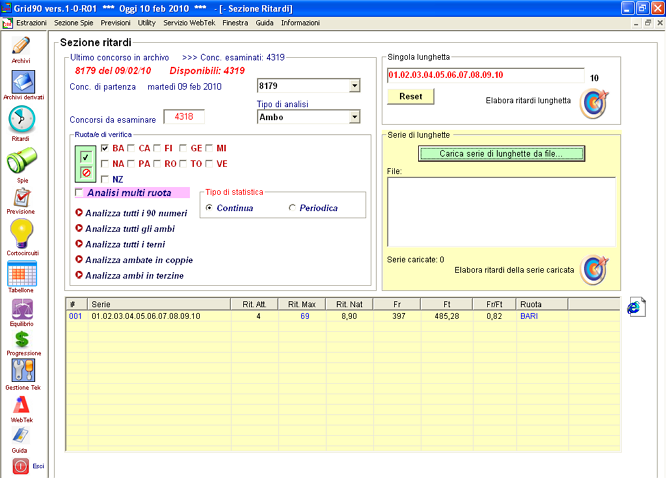This screenshot has width=666, height=478.
Task: Check the GE wheel checkbox
Action: click(x=183, y=148)
